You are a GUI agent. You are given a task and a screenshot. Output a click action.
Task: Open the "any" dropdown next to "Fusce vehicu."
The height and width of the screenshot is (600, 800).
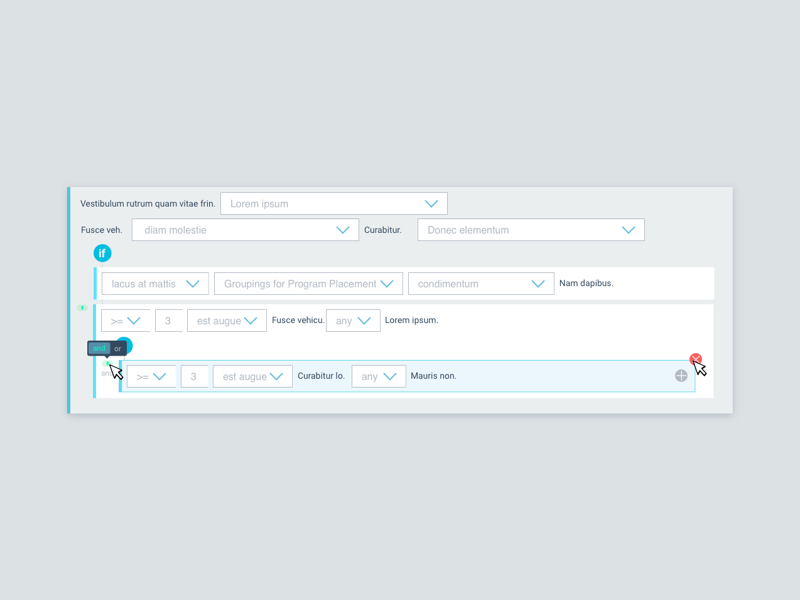[352, 320]
